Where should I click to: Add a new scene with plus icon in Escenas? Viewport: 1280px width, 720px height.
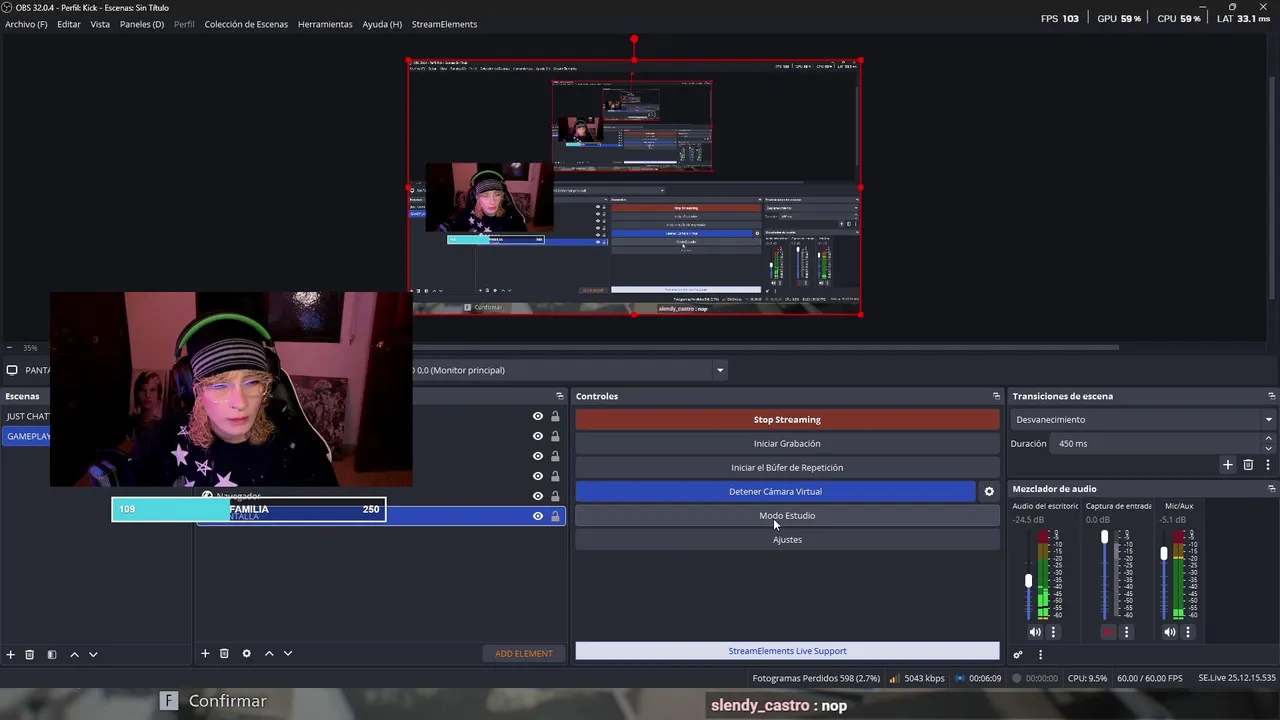click(x=11, y=654)
